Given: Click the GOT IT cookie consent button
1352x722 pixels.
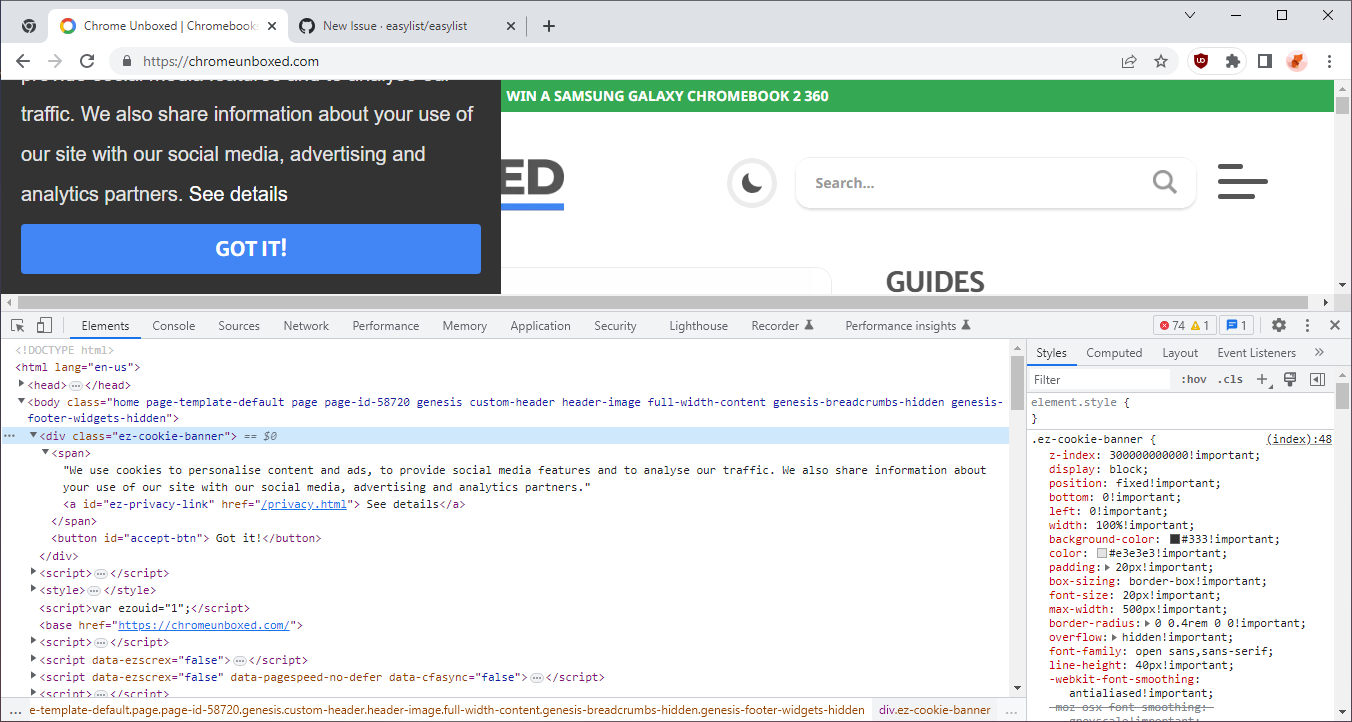Looking at the screenshot, I should point(250,248).
